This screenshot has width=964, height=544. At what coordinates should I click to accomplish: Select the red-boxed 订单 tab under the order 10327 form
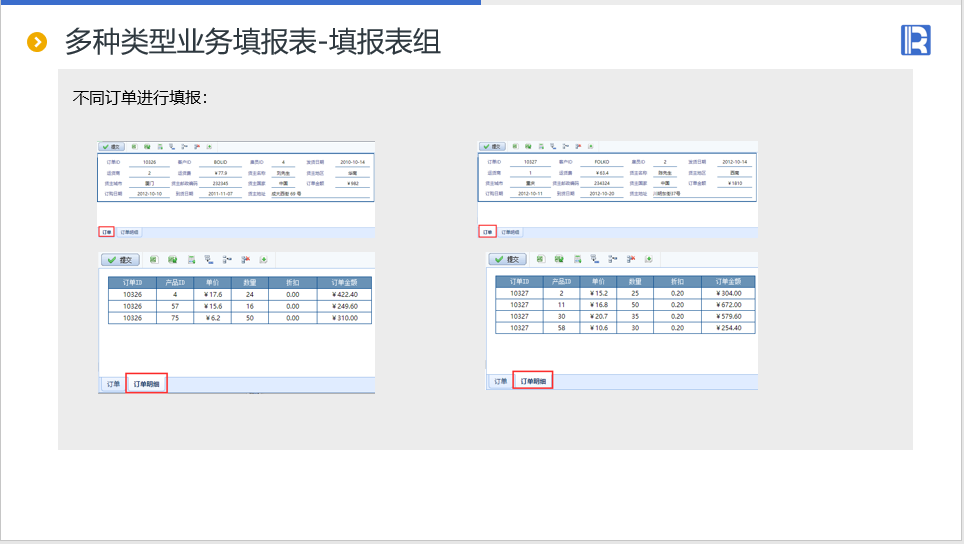pos(488,232)
